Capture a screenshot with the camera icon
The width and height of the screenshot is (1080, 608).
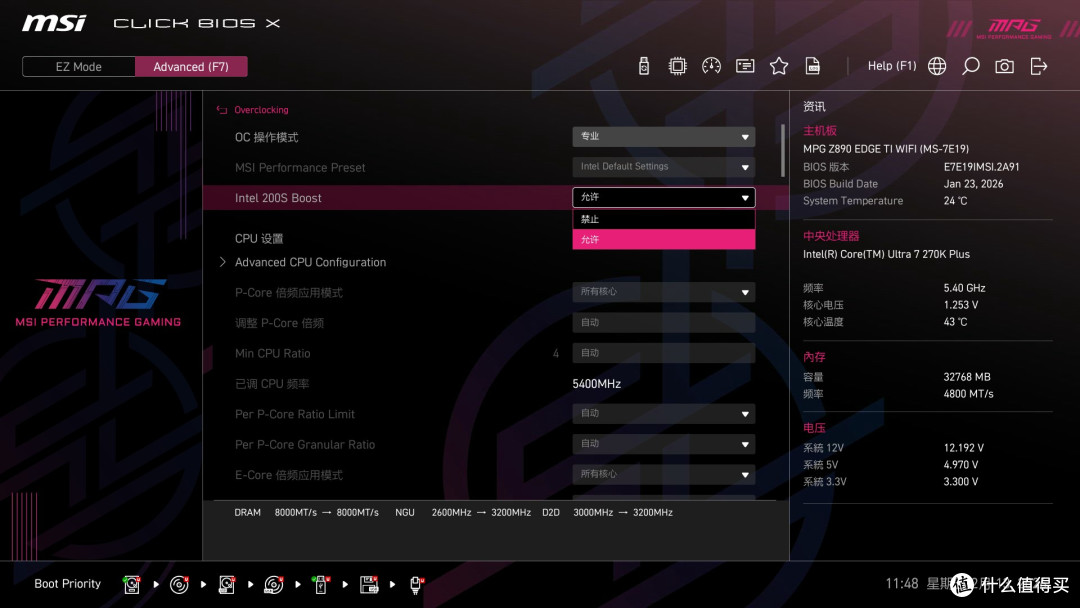coord(1004,66)
